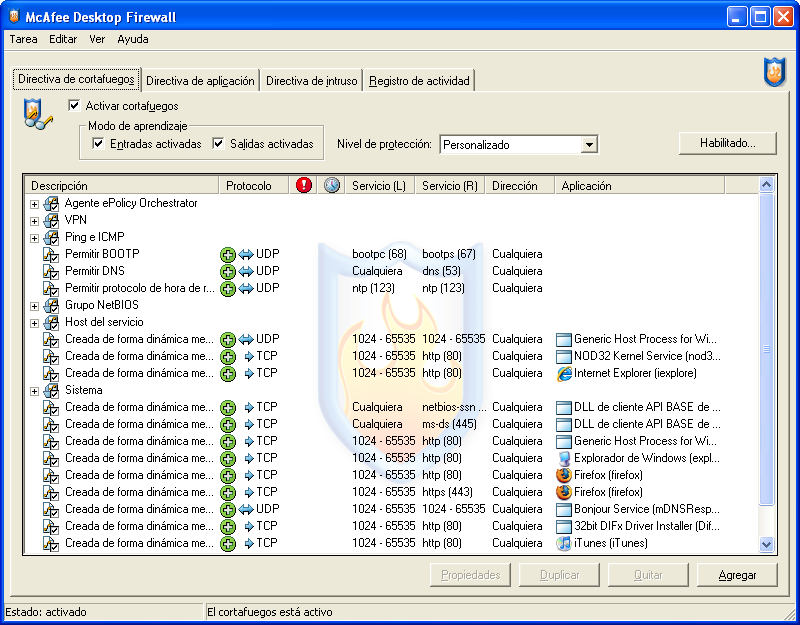Click the outgoing arrow in the ms-ds (445) row
Image resolution: width=800 pixels, height=625 pixels.
(x=249, y=424)
